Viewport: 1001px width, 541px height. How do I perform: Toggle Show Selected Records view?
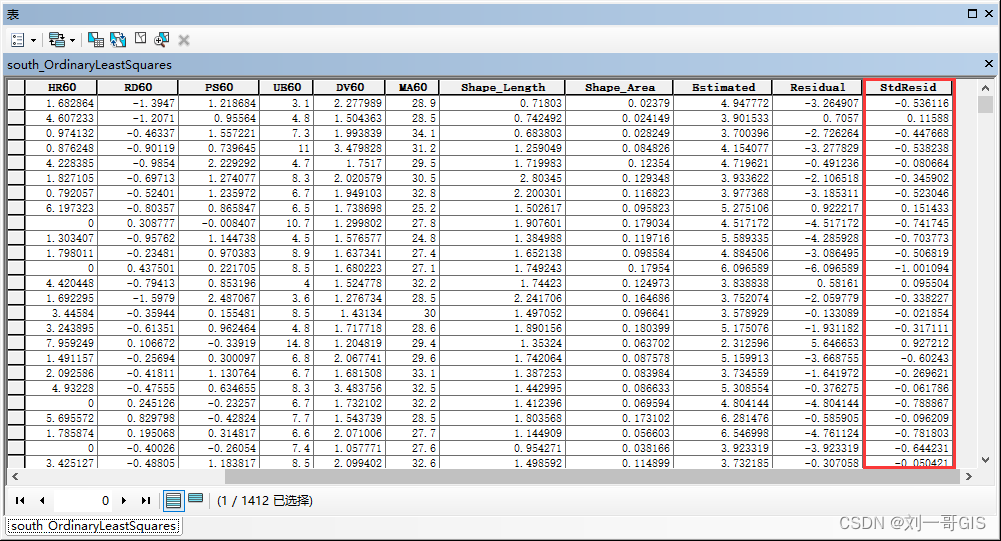(x=196, y=499)
